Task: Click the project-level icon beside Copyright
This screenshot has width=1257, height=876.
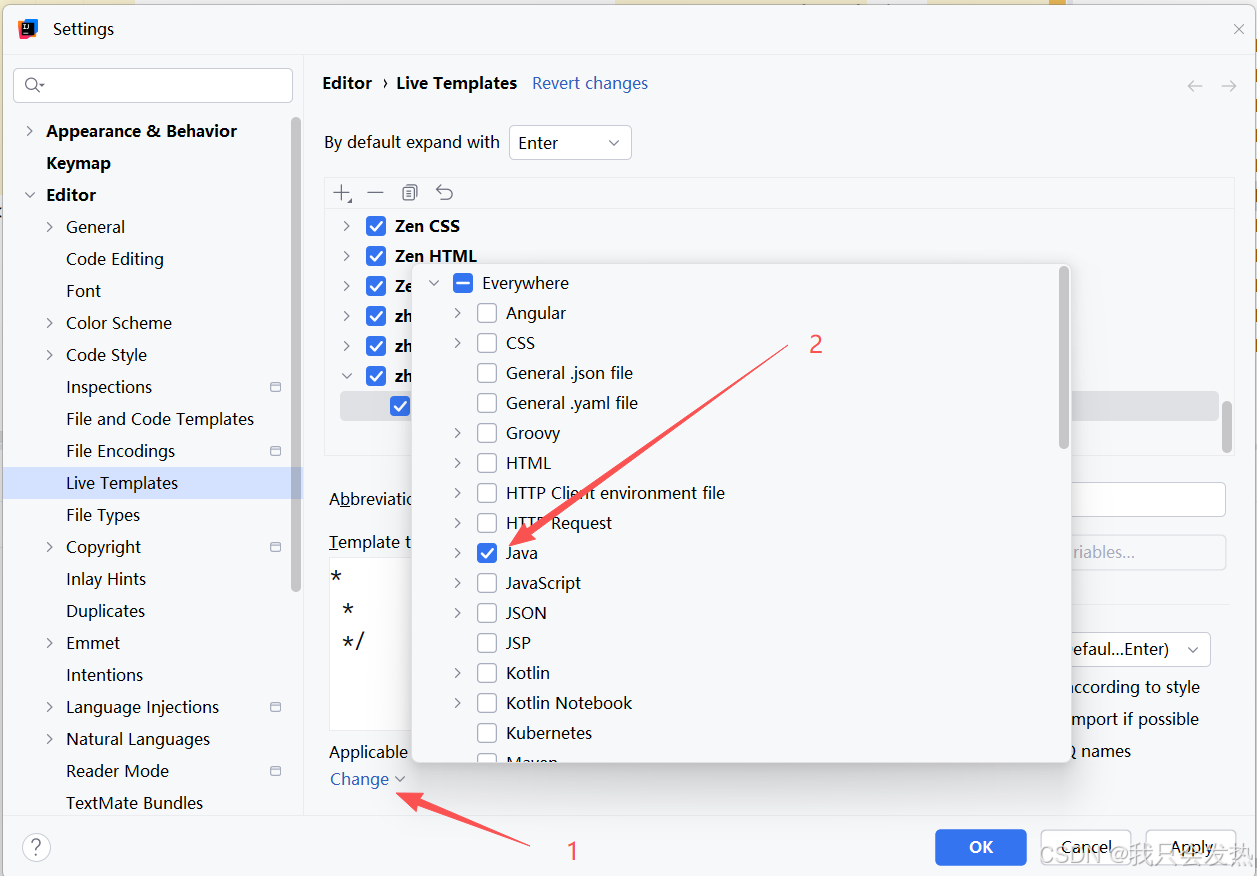Action: 276,547
